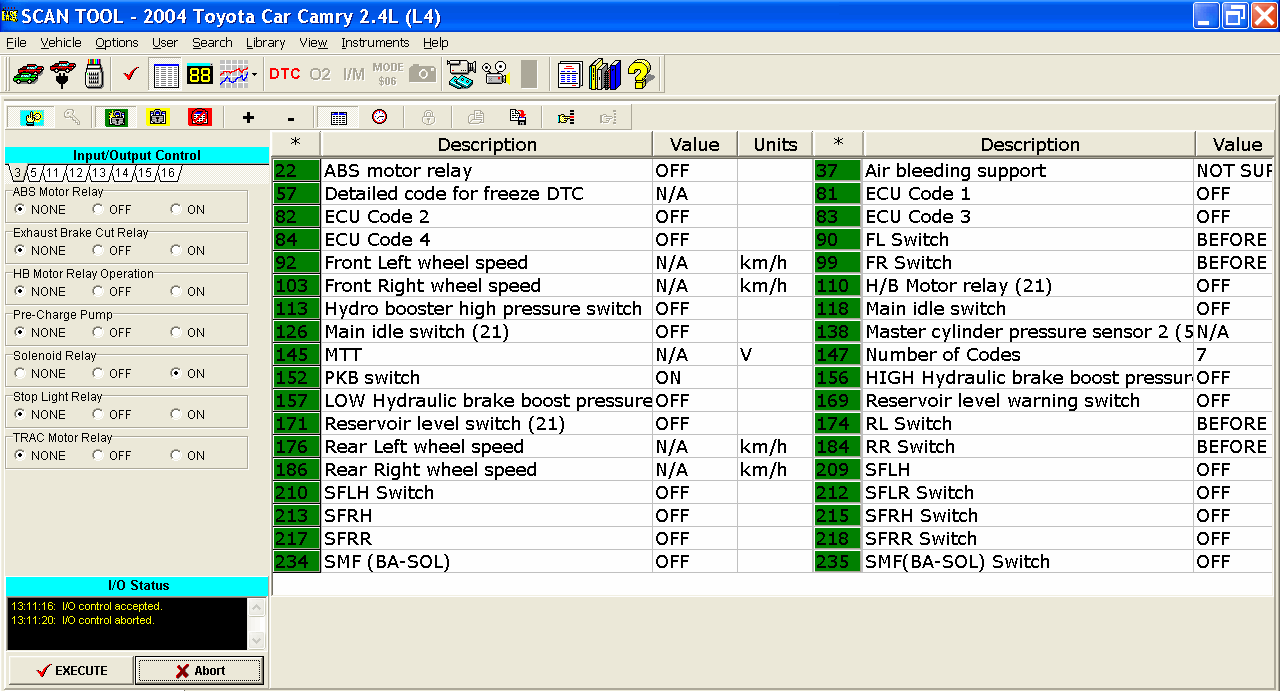Viewport: 1280px width, 691px height.
Task: Switch to tab 13 in Input/Output Control
Action: 99,174
